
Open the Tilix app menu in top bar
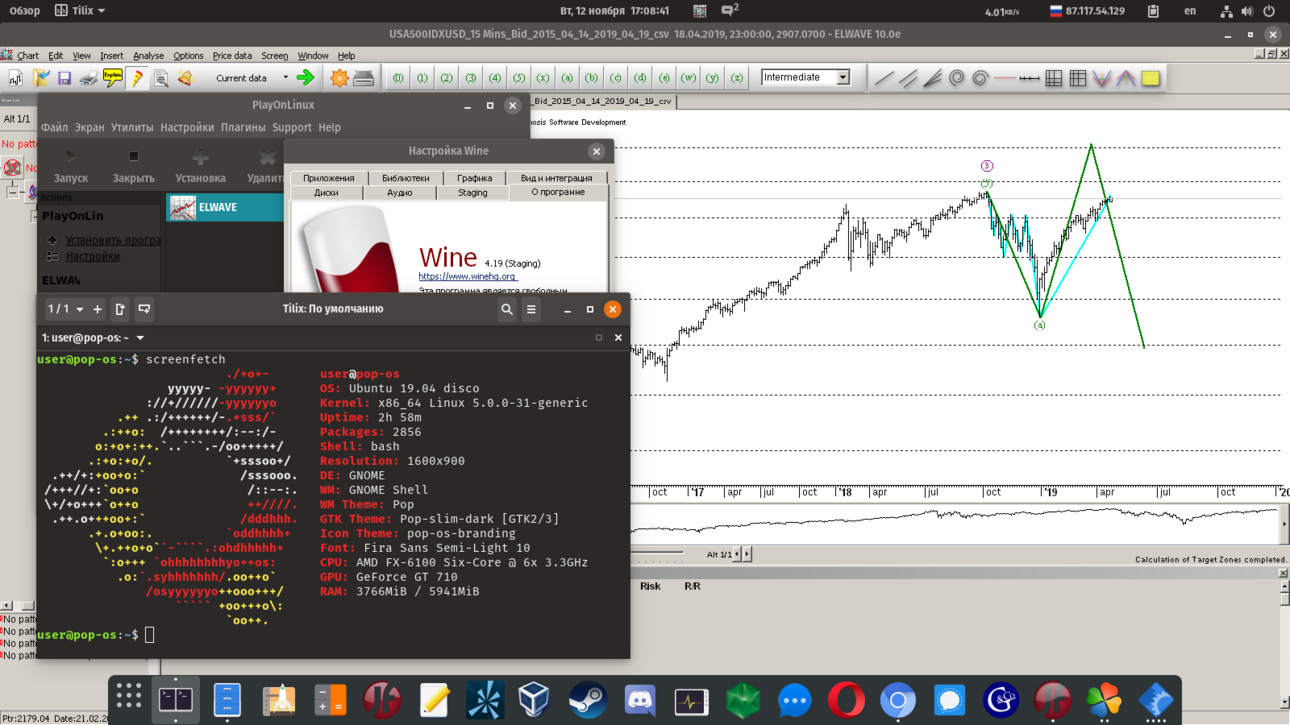tap(80, 11)
